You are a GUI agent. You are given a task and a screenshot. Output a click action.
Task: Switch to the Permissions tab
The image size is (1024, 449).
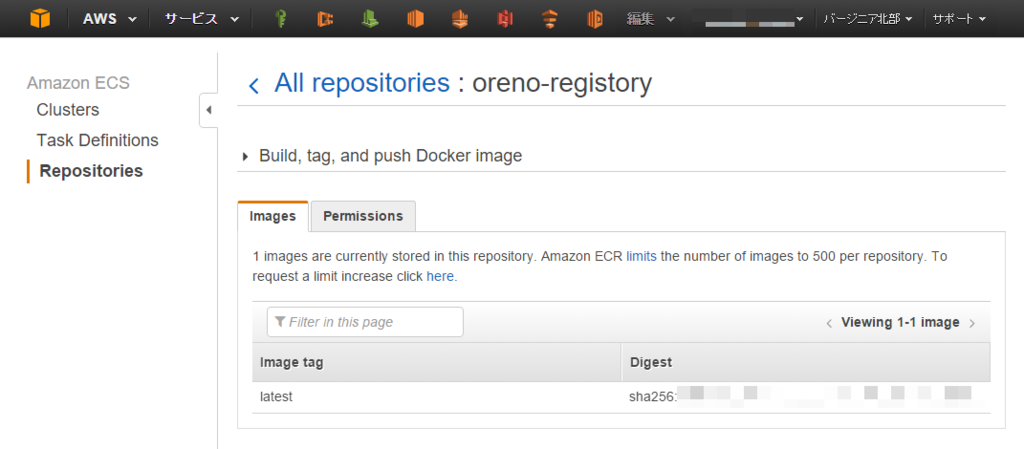pyautogui.click(x=363, y=216)
